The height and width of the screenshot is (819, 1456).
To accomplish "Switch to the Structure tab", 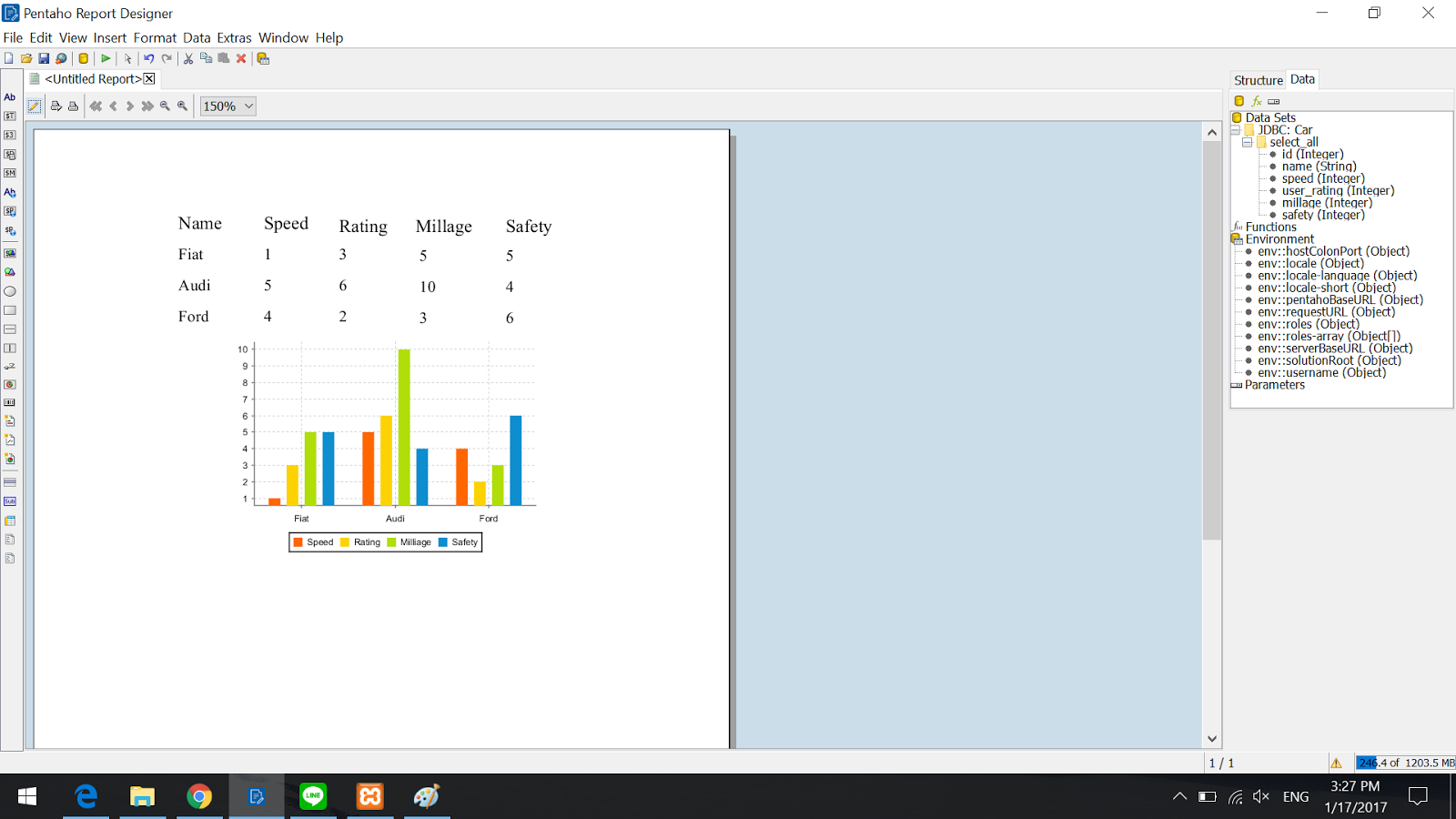I will [1258, 79].
